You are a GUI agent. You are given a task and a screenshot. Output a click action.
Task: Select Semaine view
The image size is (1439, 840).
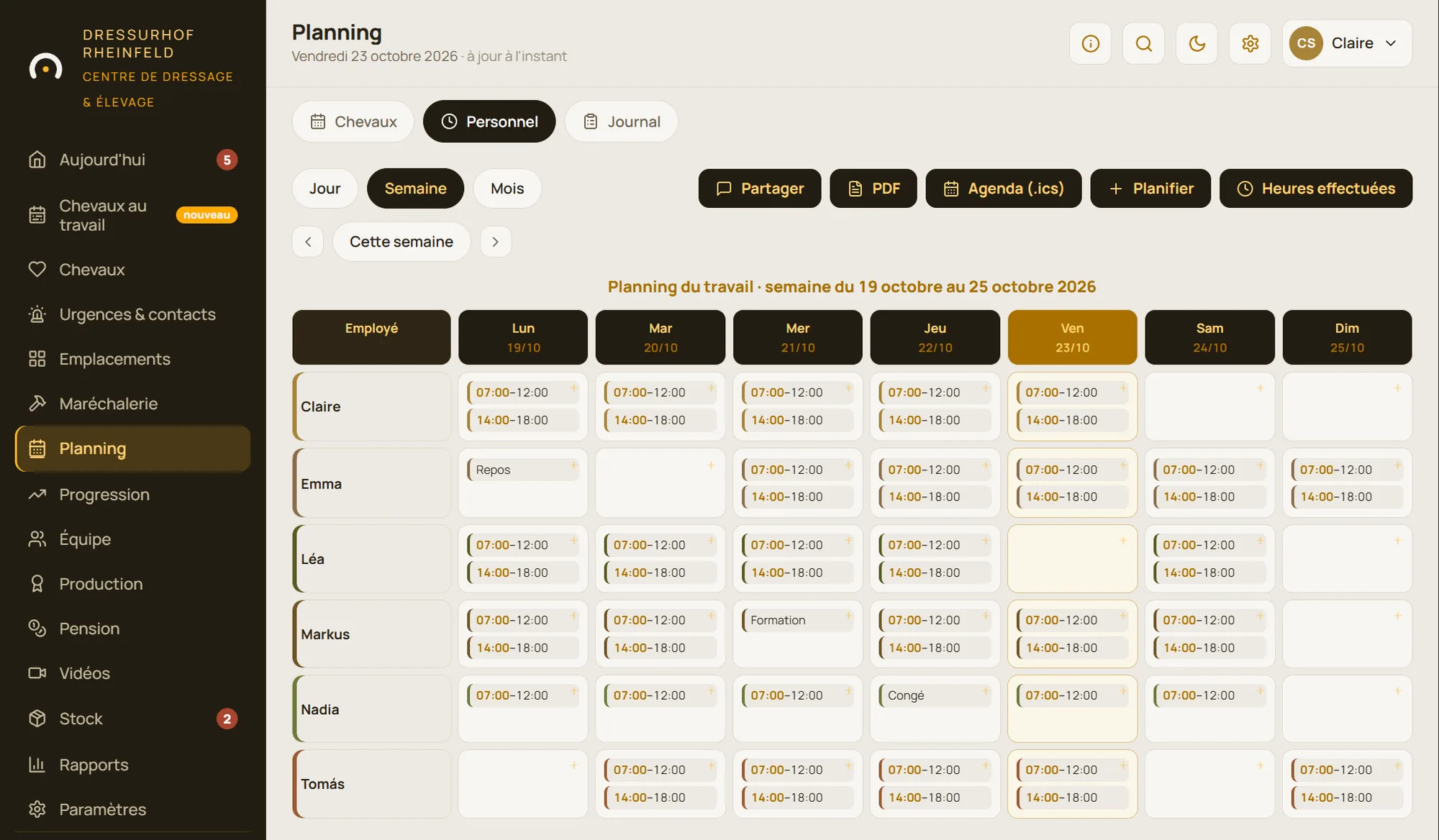(x=415, y=188)
